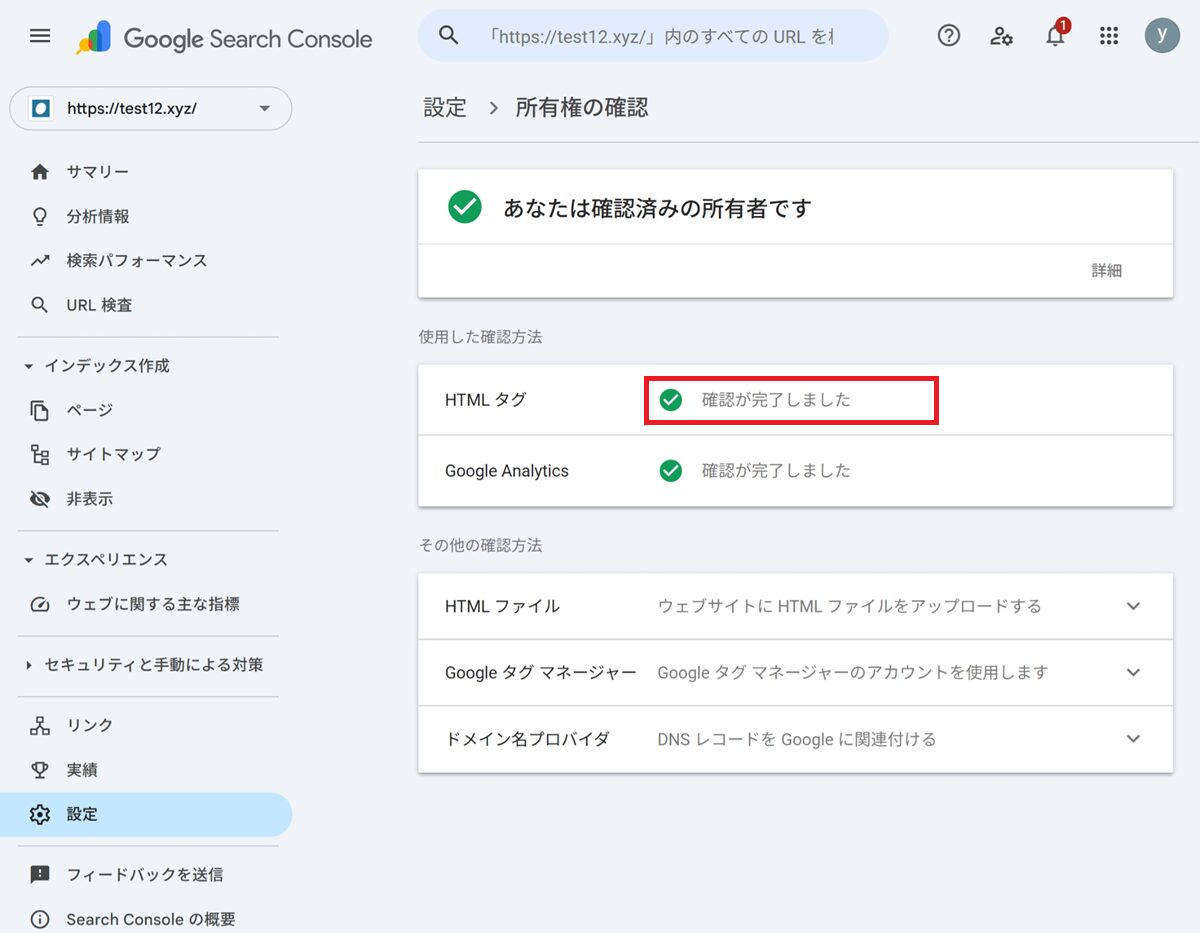Collapse the インデックス作成 section
The image size is (1200, 933).
click(x=28, y=366)
